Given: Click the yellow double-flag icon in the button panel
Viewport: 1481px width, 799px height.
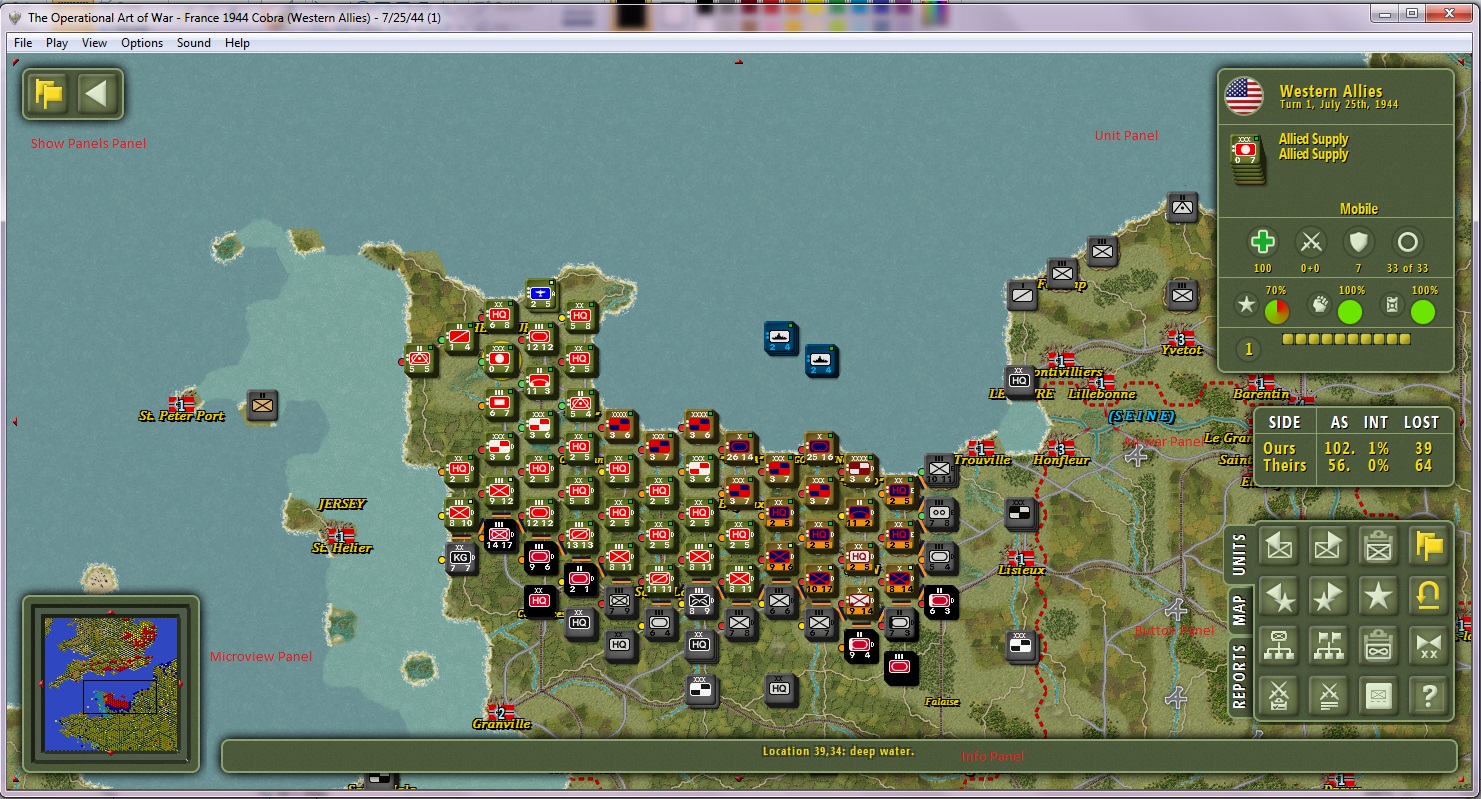Looking at the screenshot, I should (1427, 546).
